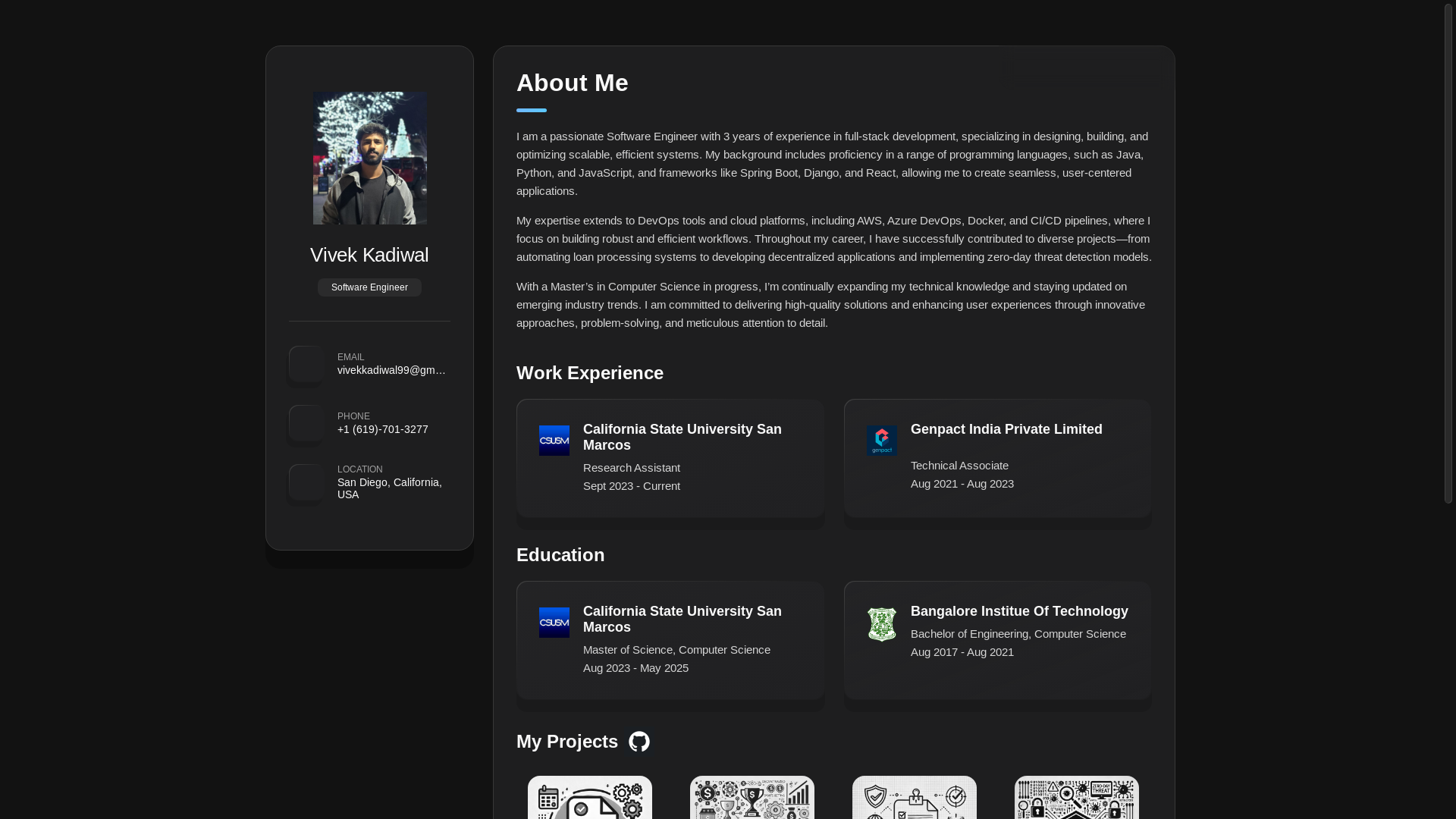Click the CSUSM logo in Work Experience
Viewport: 1456px width, 819px height.
tap(554, 441)
